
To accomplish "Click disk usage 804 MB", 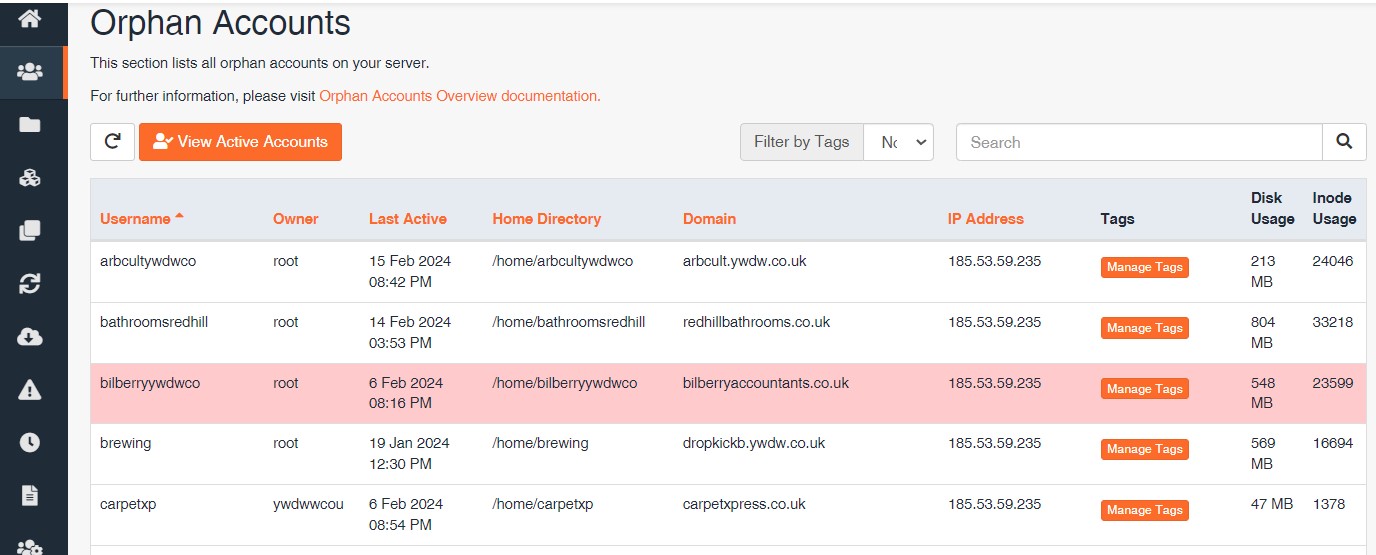I will (x=1264, y=332).
